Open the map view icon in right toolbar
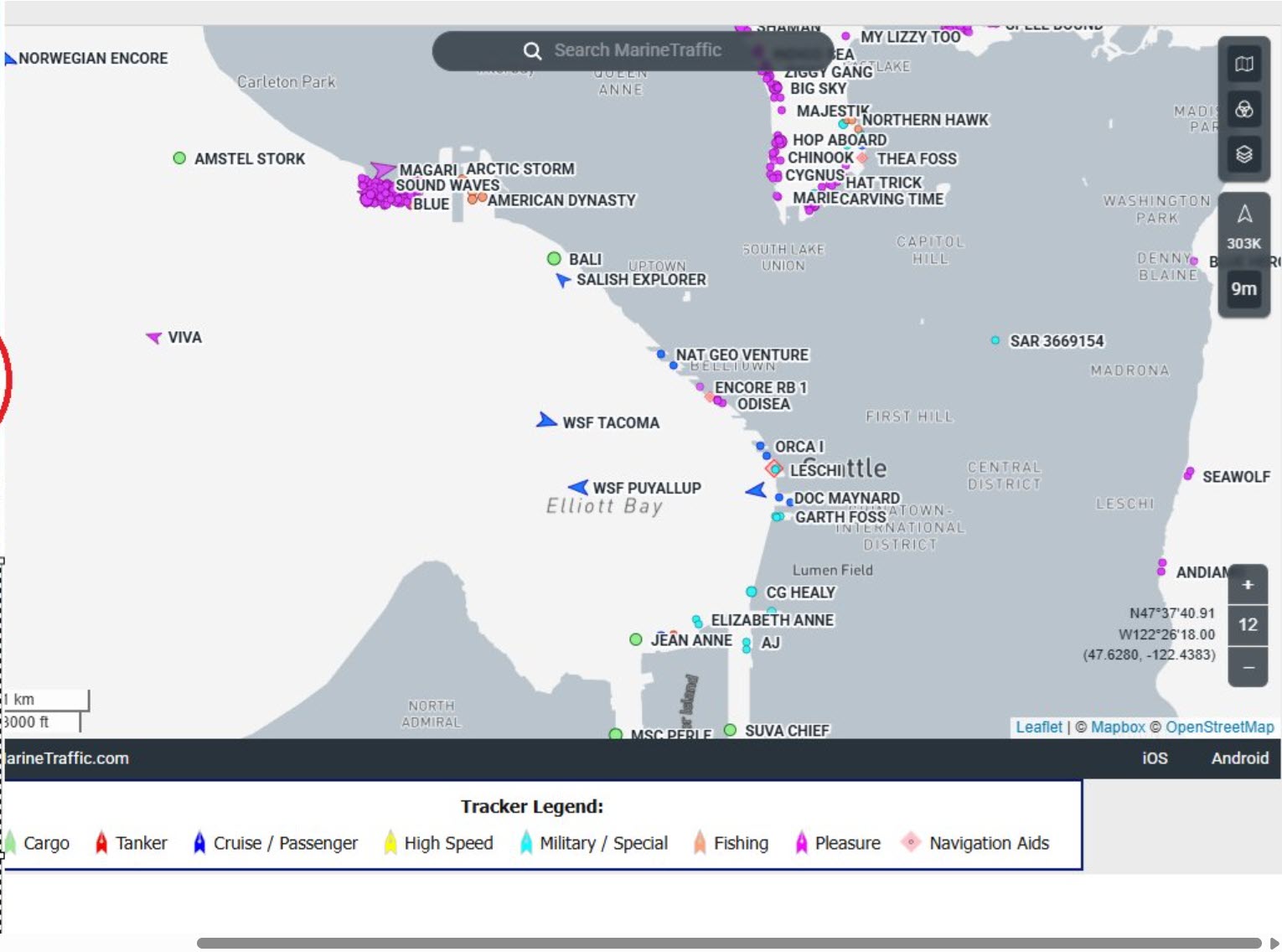The height and width of the screenshot is (952, 1282). coord(1244,65)
